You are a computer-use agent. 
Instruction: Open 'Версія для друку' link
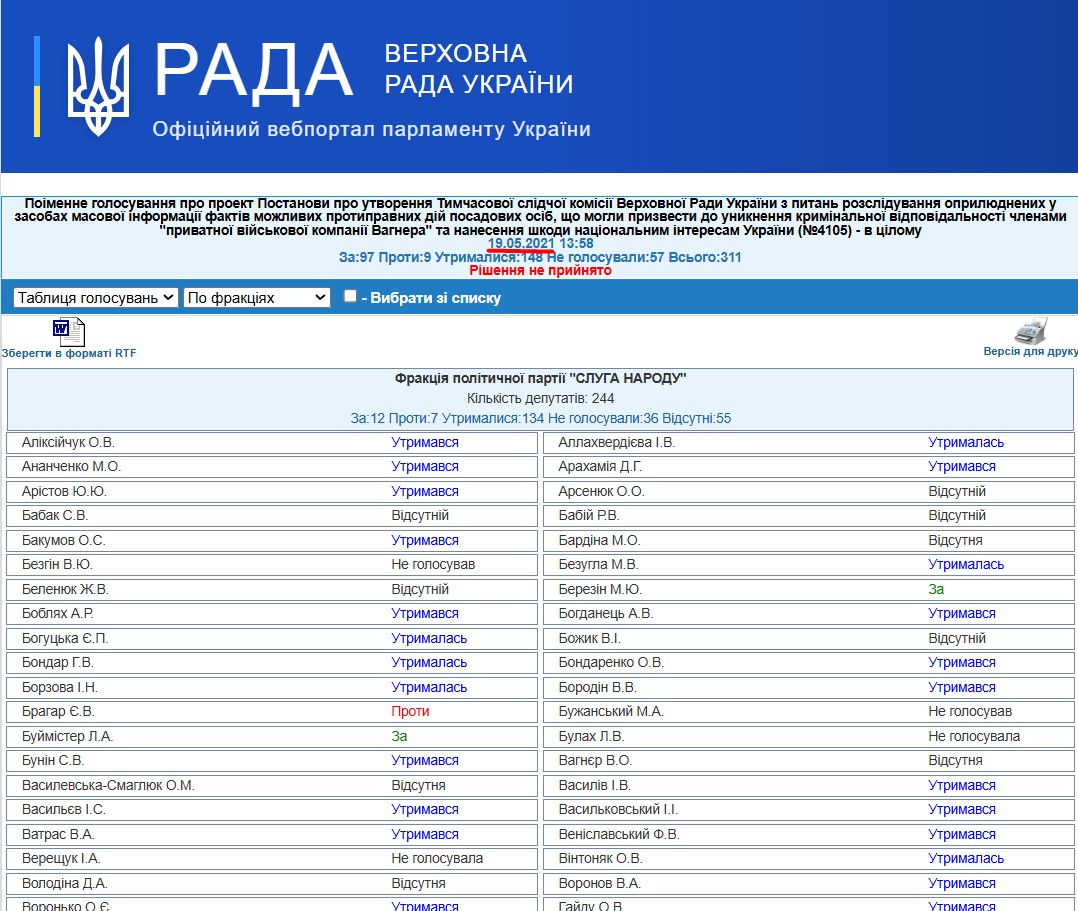coord(1031,351)
